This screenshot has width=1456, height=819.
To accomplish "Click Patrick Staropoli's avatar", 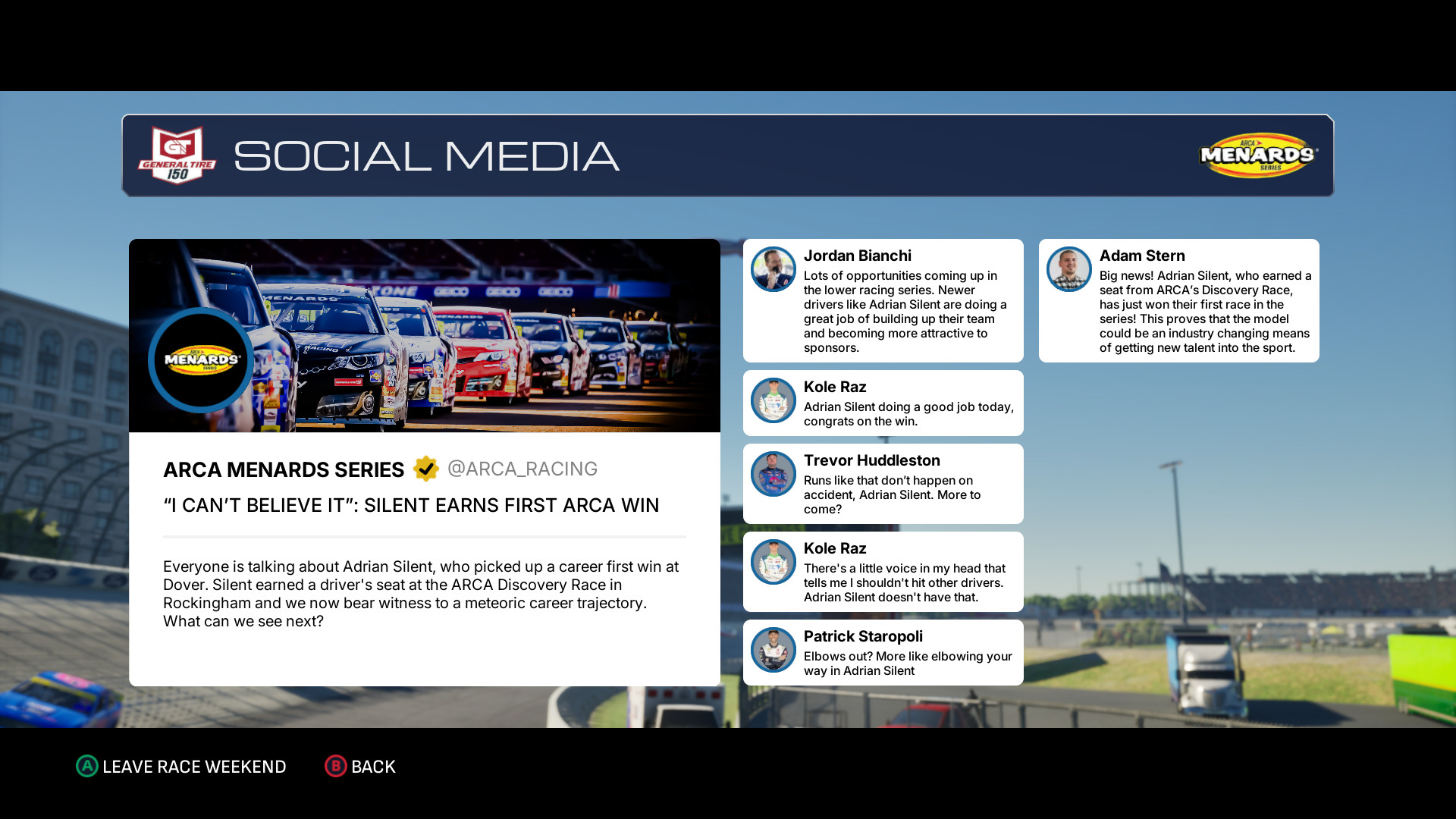I will (773, 650).
